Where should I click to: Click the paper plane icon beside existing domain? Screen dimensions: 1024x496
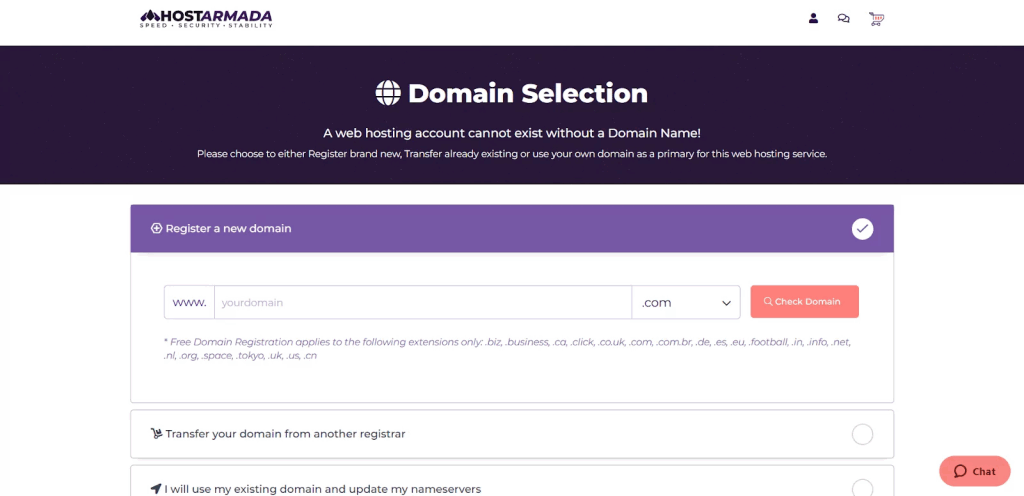tap(156, 489)
